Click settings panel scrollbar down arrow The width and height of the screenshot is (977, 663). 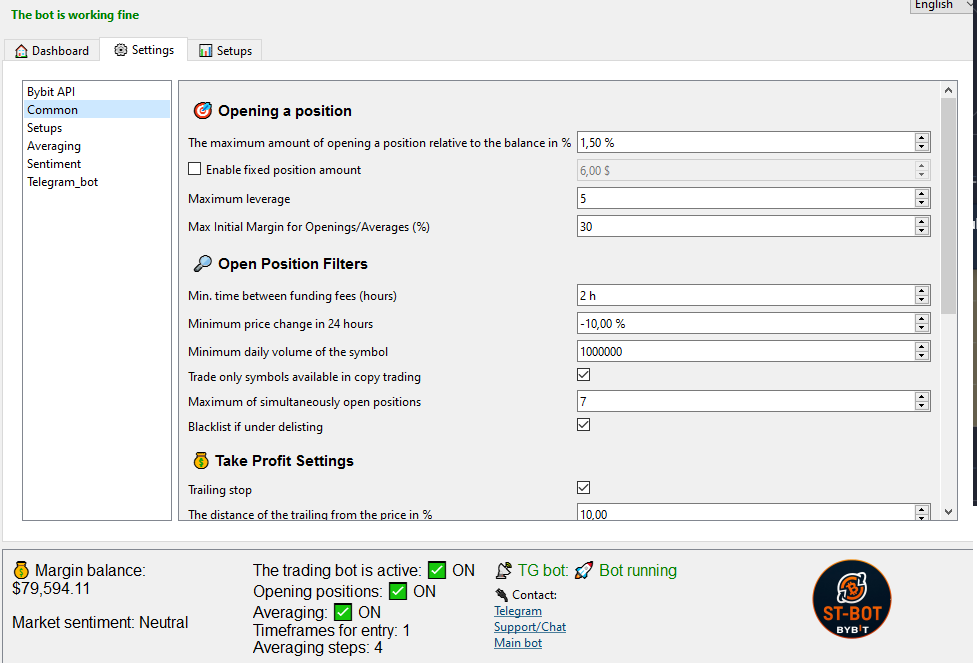(x=948, y=512)
